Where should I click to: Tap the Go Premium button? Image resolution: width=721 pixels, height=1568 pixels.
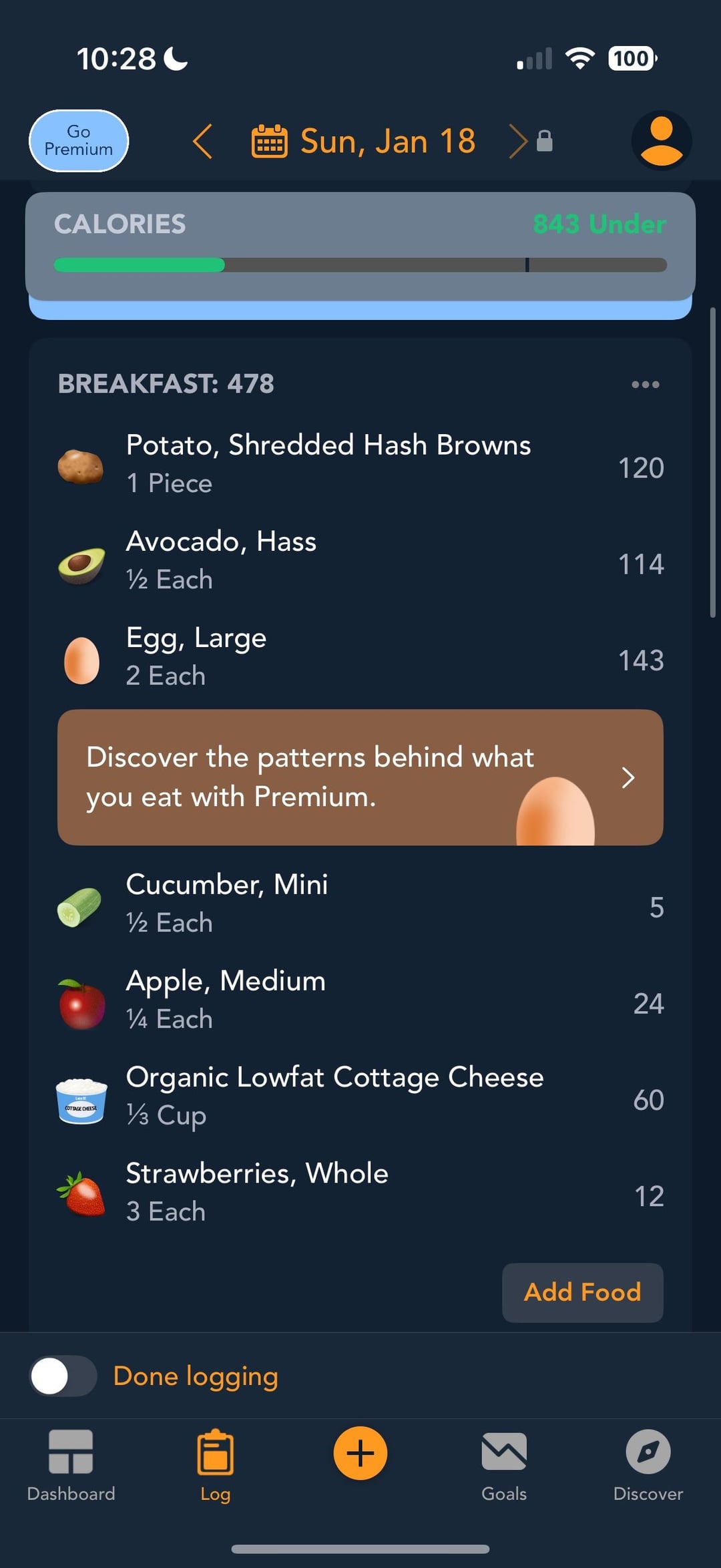[x=79, y=141]
